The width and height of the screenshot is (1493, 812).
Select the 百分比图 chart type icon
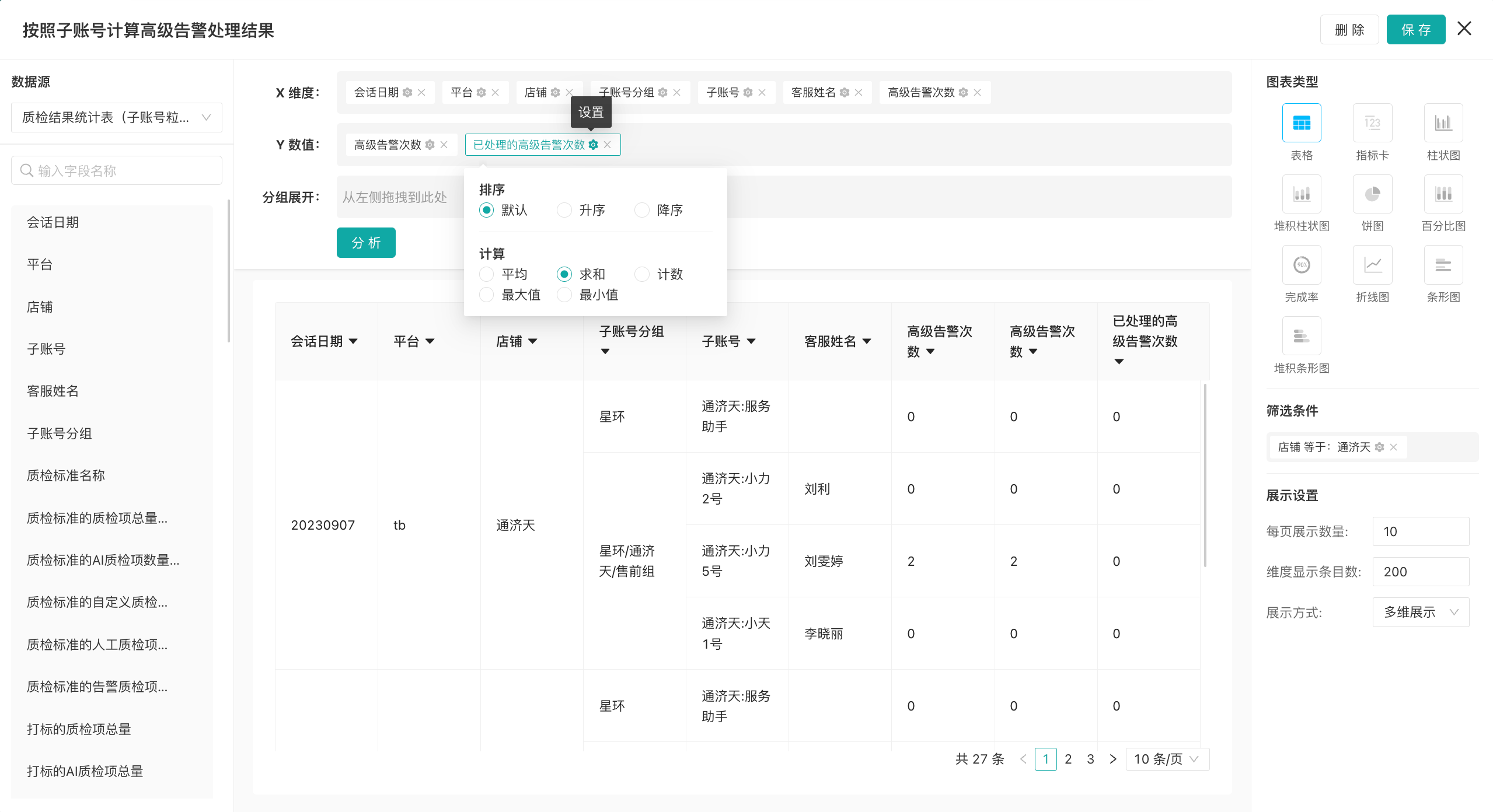[x=1443, y=194]
